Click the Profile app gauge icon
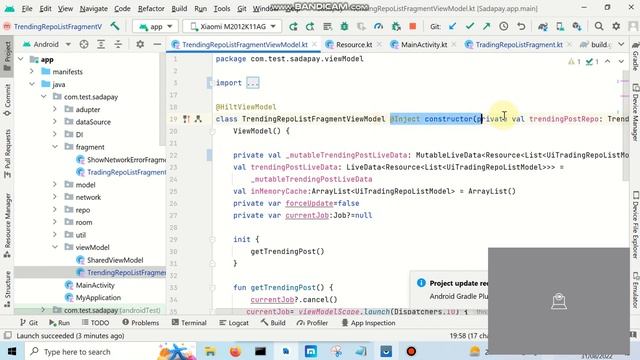This screenshot has height=360, width=640. (x=378, y=27)
